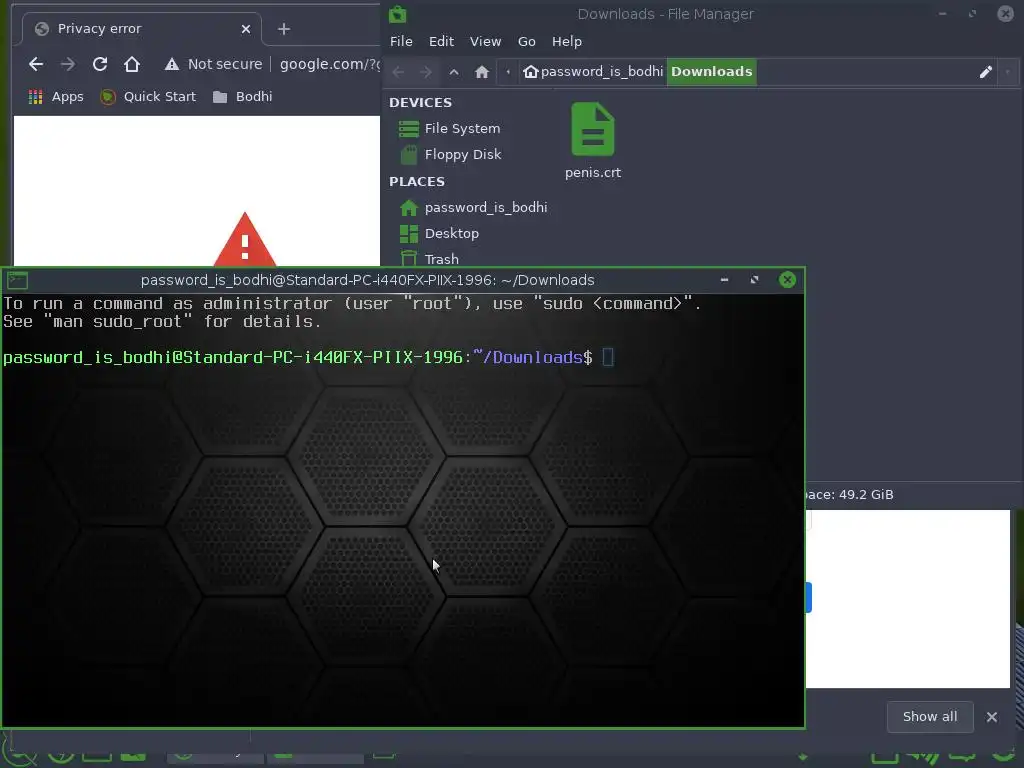Select password_is_bodhi home in sidebar
This screenshot has height=768, width=1024.
[473, 208]
